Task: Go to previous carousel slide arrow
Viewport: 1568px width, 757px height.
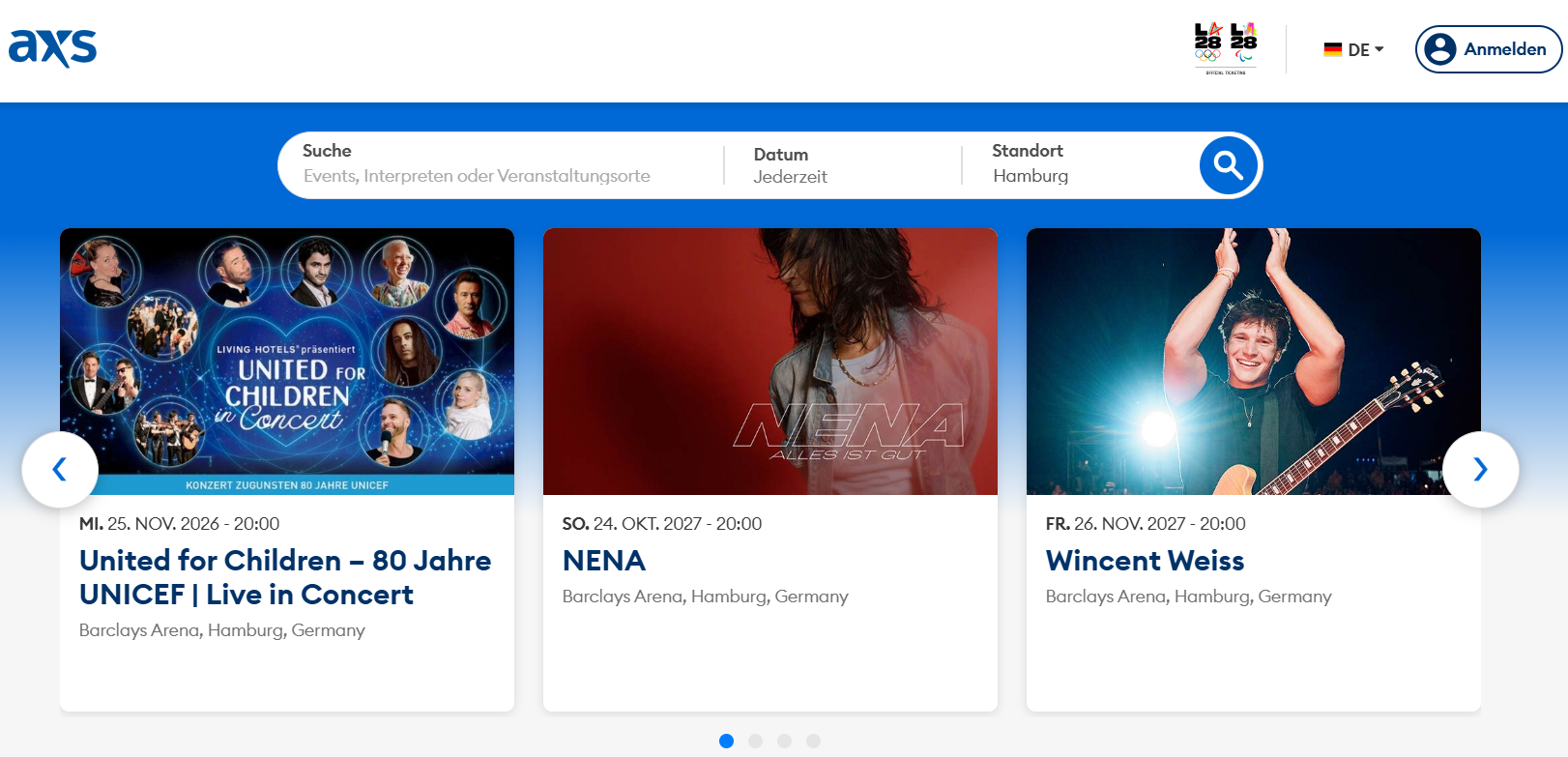Action: [x=60, y=470]
